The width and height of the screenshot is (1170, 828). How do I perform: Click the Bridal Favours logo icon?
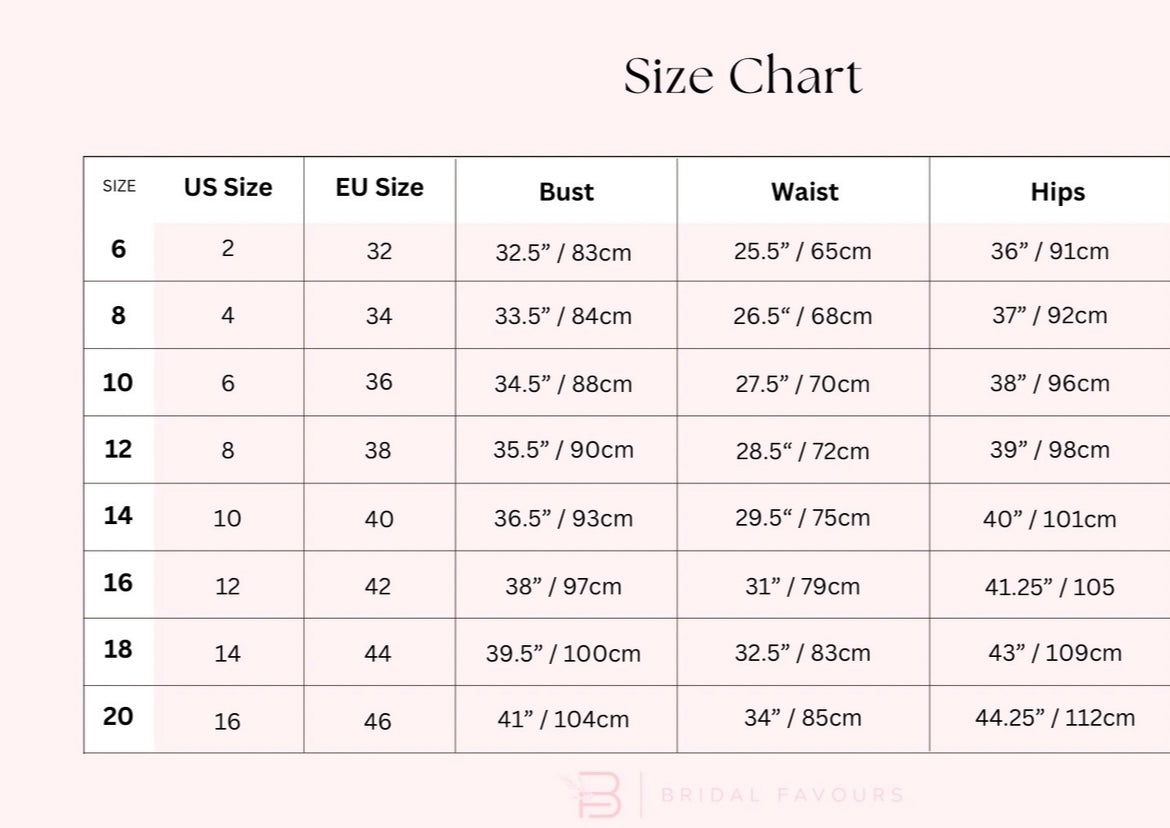tap(596, 796)
